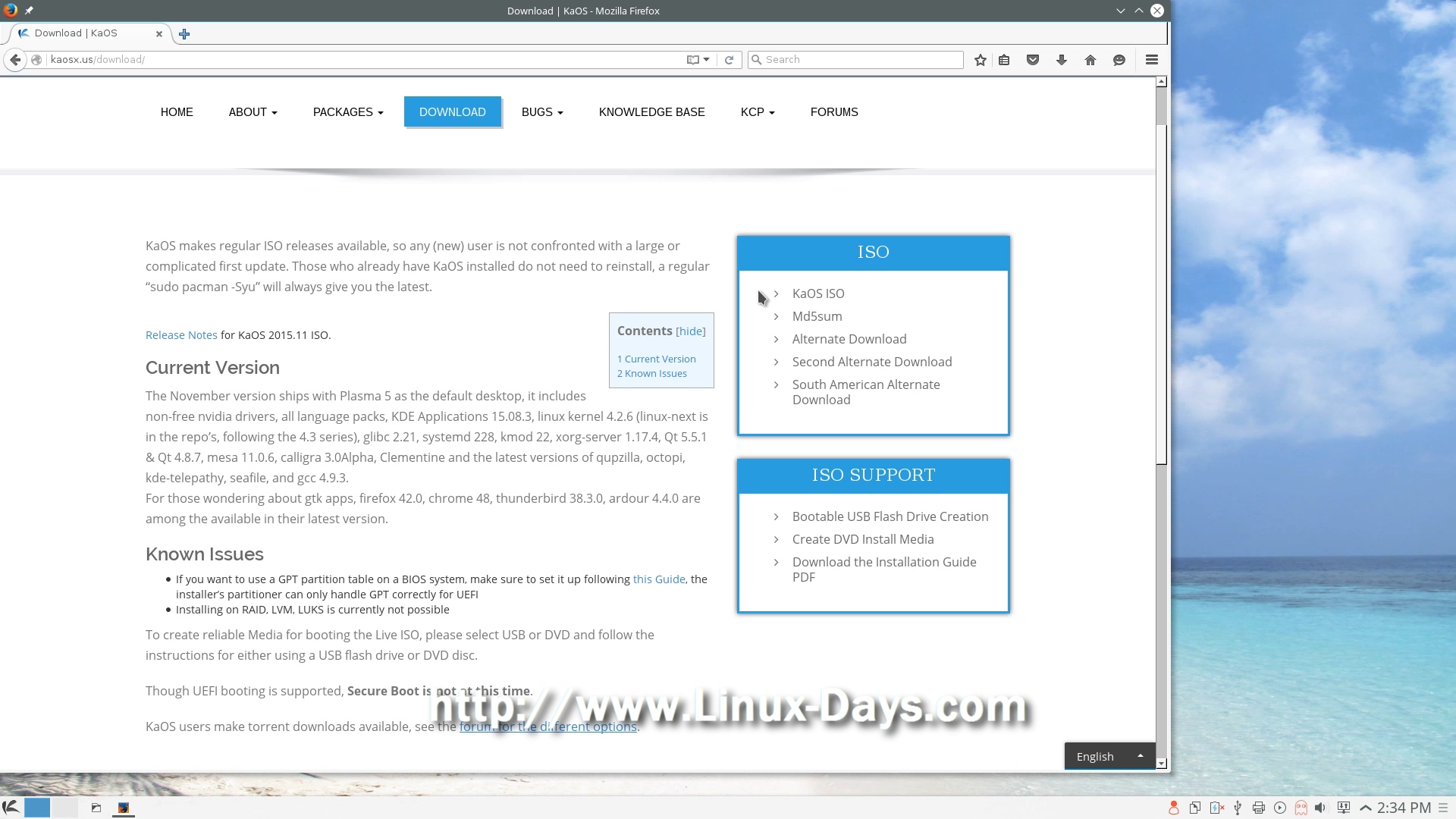Toggle reader view dropdown in address bar

(x=698, y=60)
